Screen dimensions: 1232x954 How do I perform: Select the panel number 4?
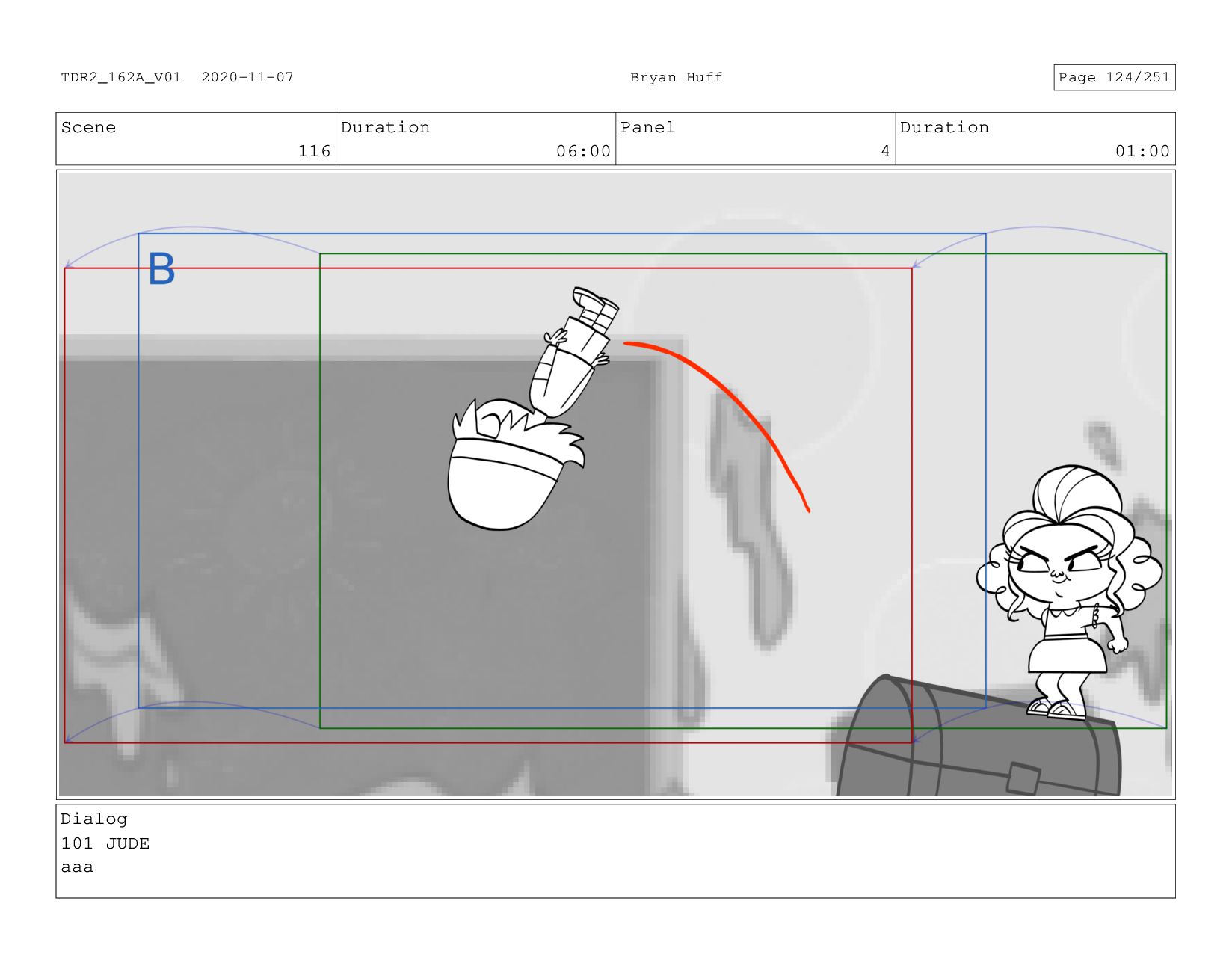(885, 151)
